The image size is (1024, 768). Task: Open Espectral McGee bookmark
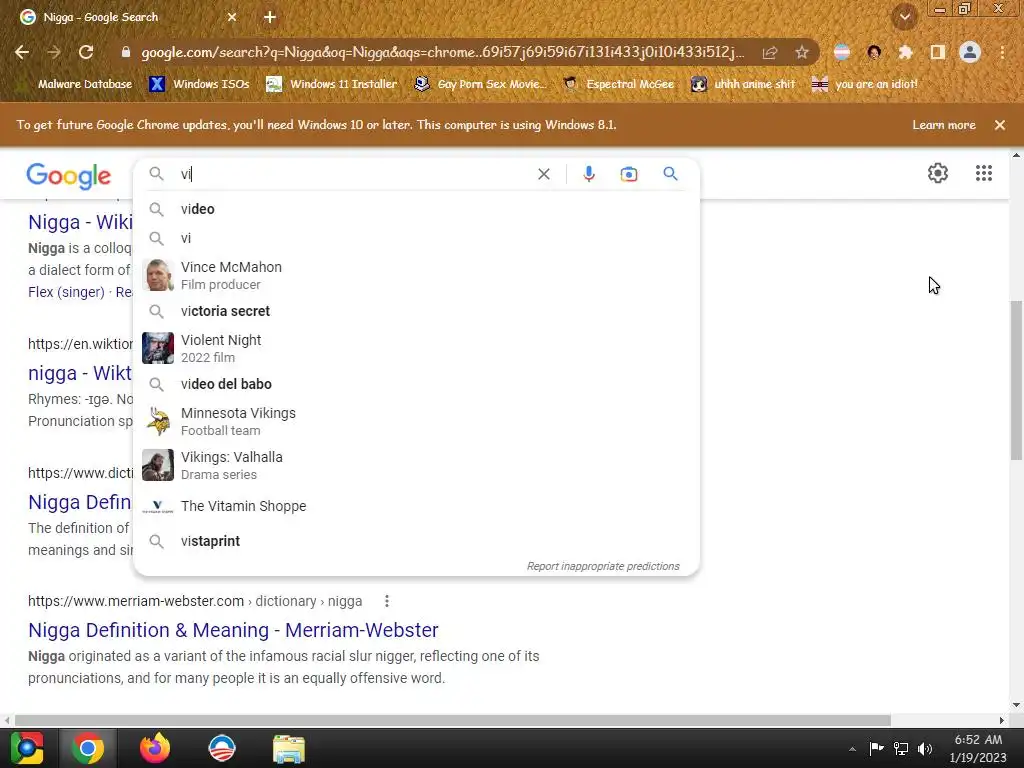tap(619, 84)
